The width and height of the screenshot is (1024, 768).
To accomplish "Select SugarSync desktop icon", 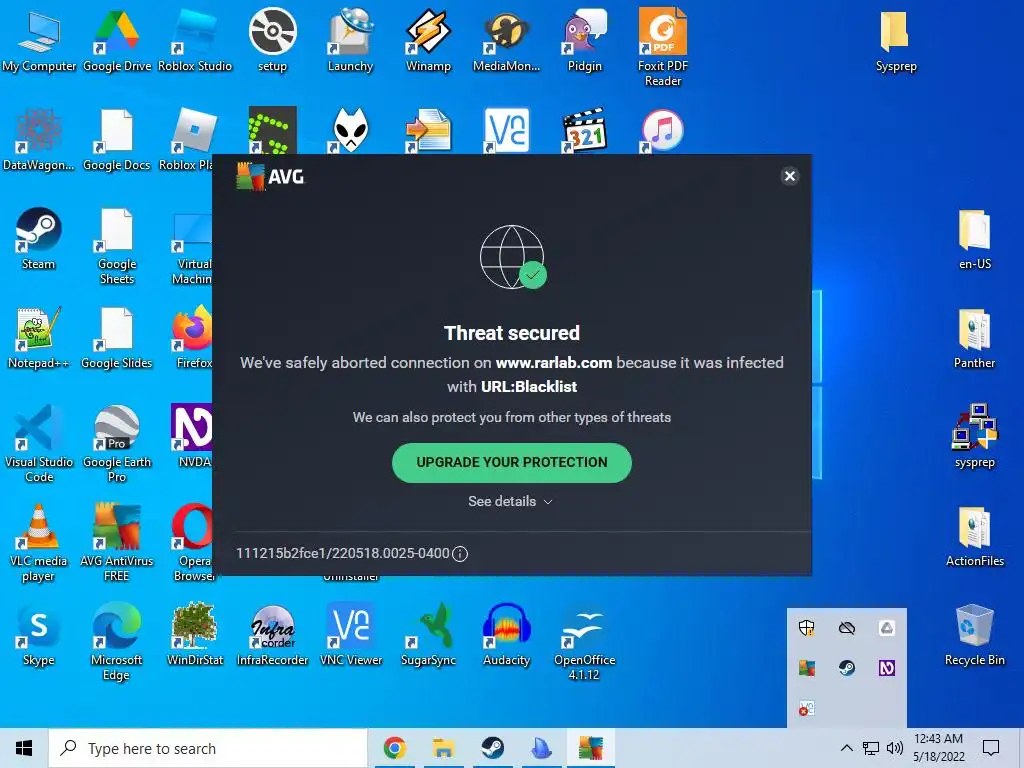I will point(428,635).
